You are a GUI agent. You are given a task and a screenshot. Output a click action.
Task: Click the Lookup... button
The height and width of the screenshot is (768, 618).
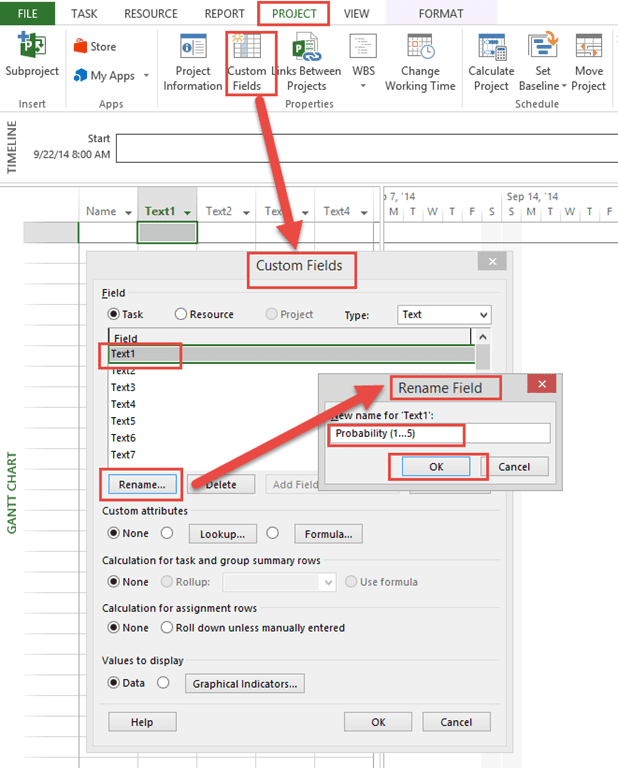(x=223, y=534)
